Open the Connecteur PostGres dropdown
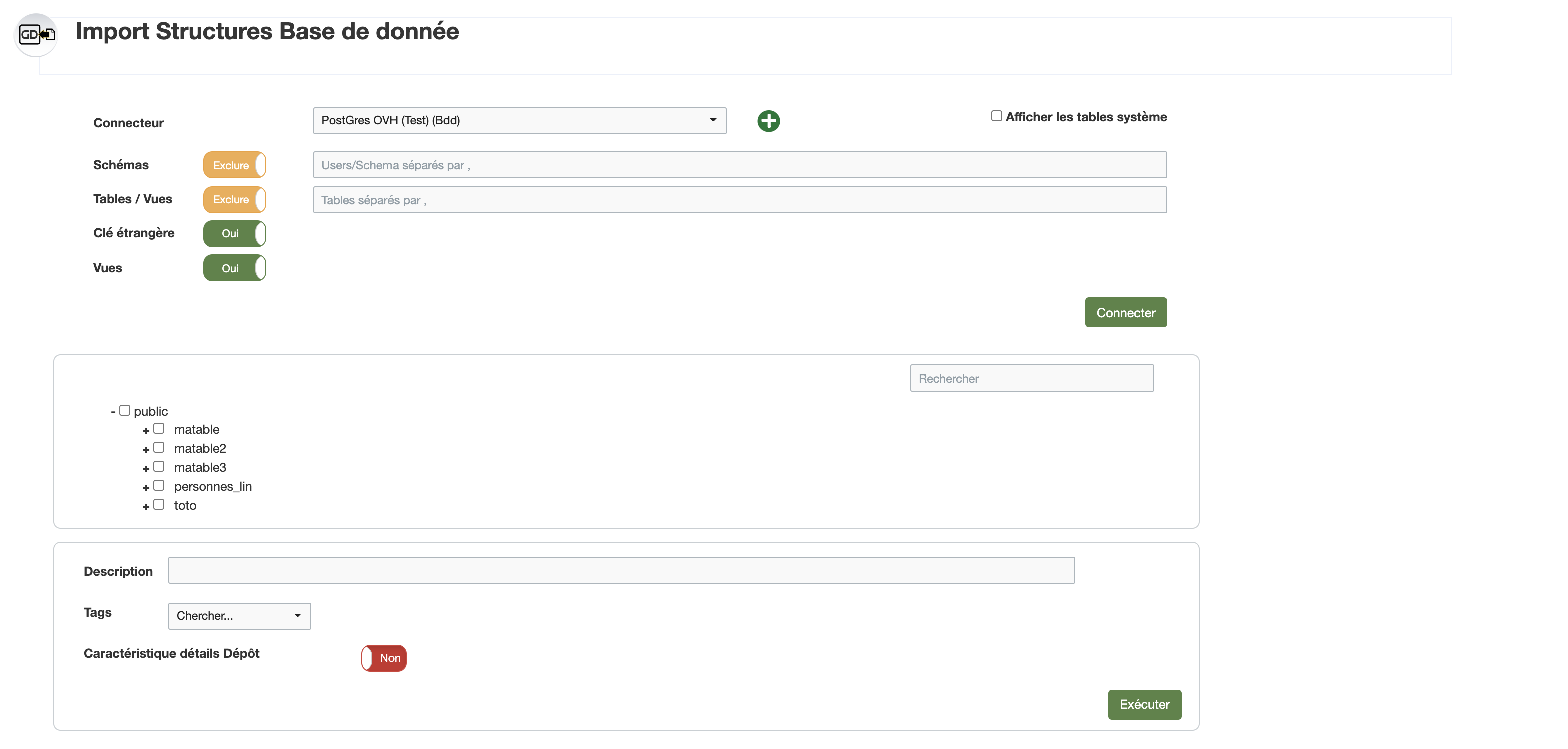The image size is (1568, 749). point(519,121)
